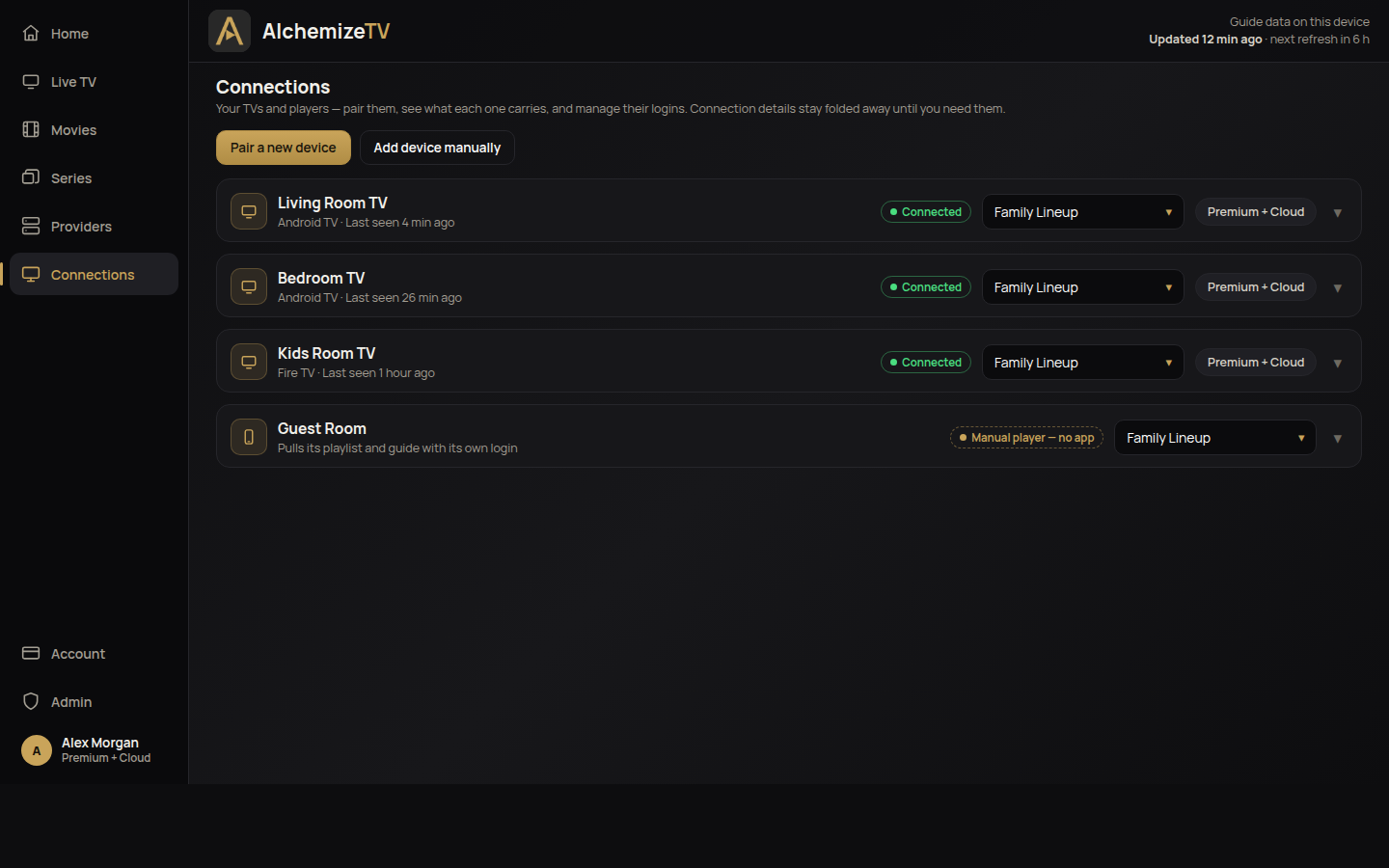Click Premium + Cloud badge on Bedroom TV
1389x868 pixels.
pyautogui.click(x=1256, y=287)
